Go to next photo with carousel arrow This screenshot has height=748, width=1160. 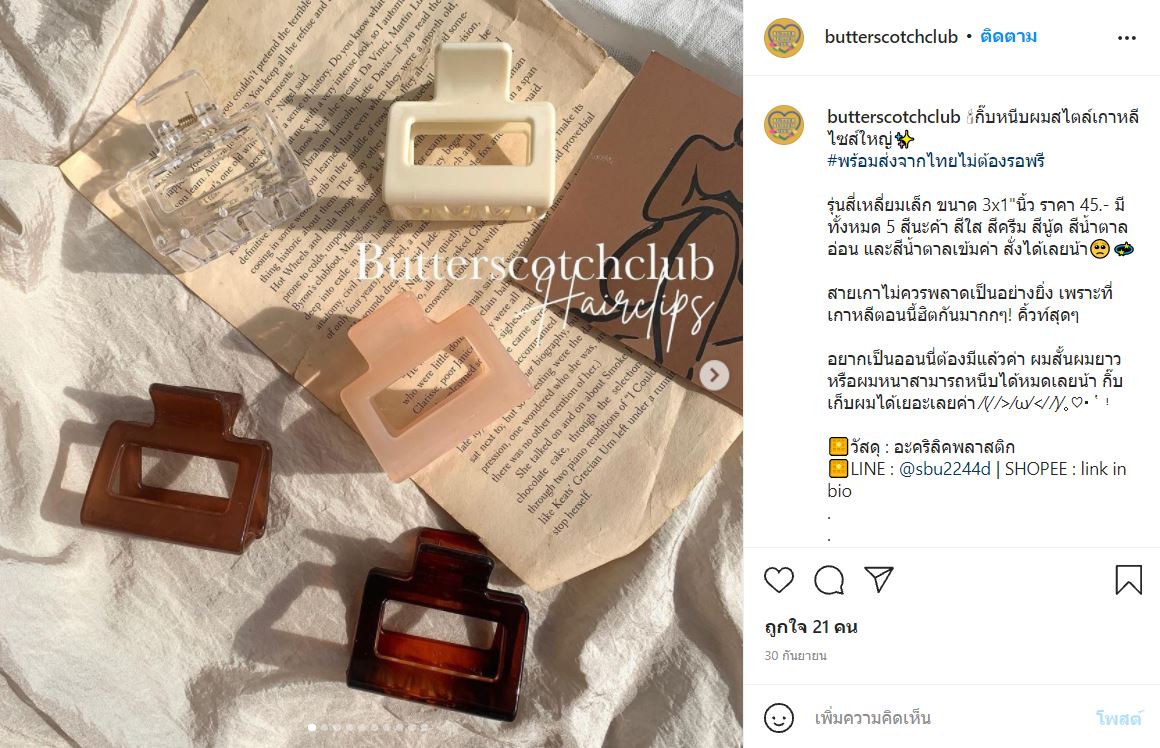(x=714, y=375)
